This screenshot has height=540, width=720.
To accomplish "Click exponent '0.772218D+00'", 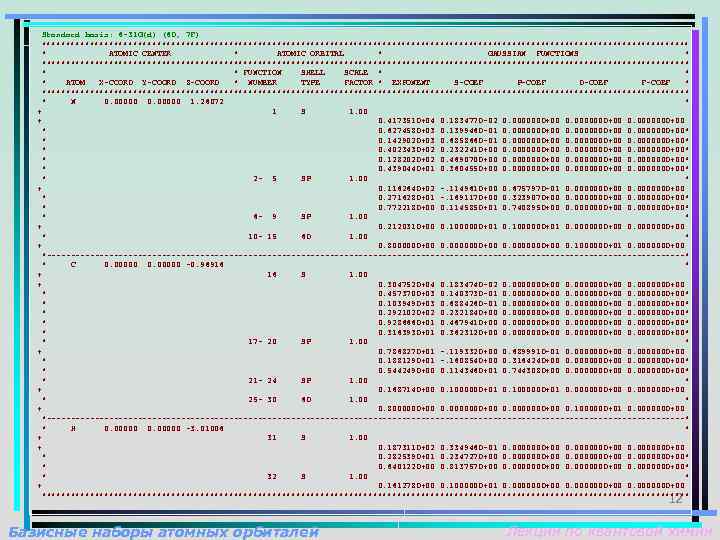I will (x=406, y=208).
